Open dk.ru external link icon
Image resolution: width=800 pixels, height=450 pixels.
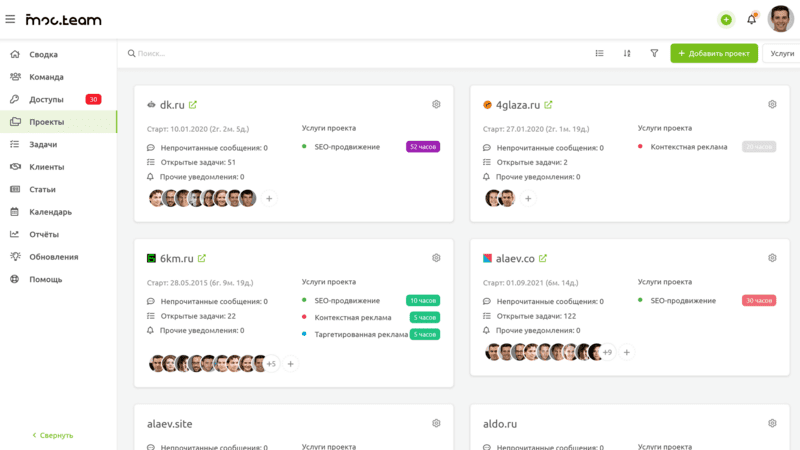coord(192,105)
